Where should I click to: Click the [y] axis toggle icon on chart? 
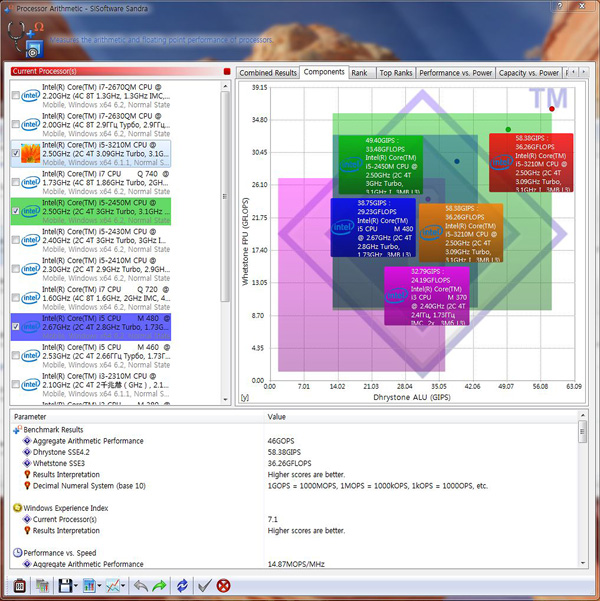click(x=245, y=397)
